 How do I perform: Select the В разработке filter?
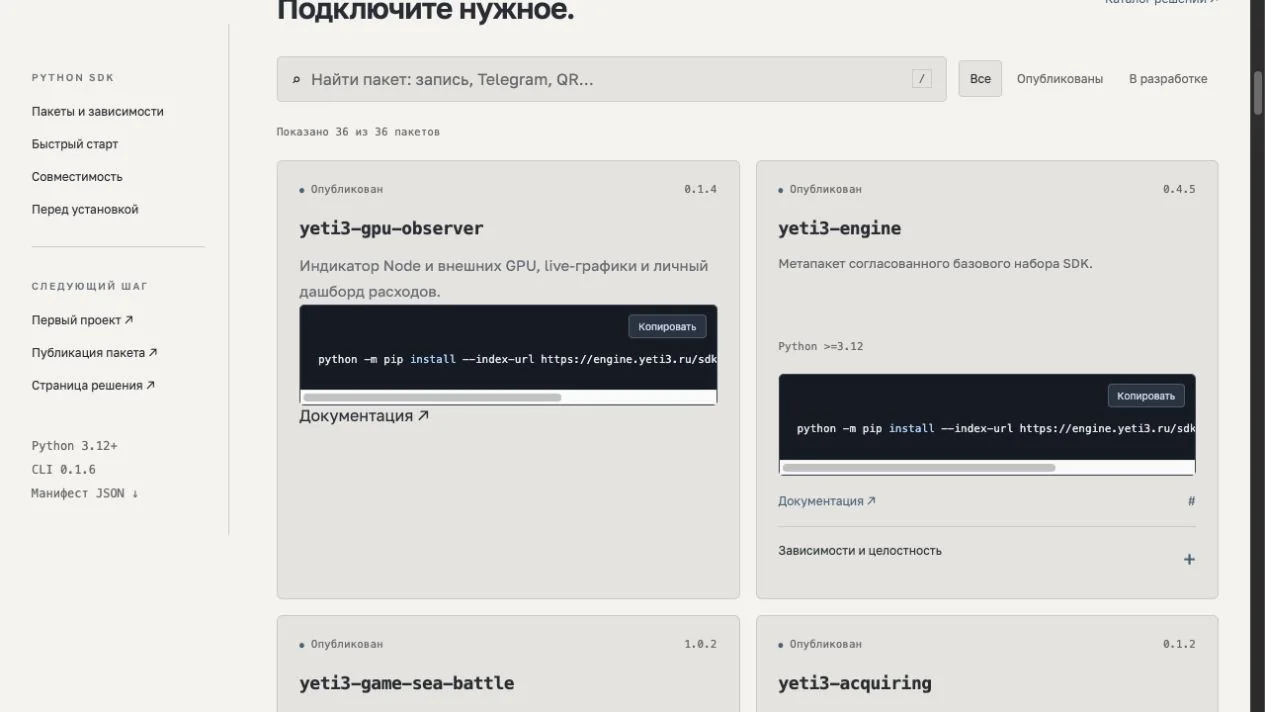click(1168, 79)
